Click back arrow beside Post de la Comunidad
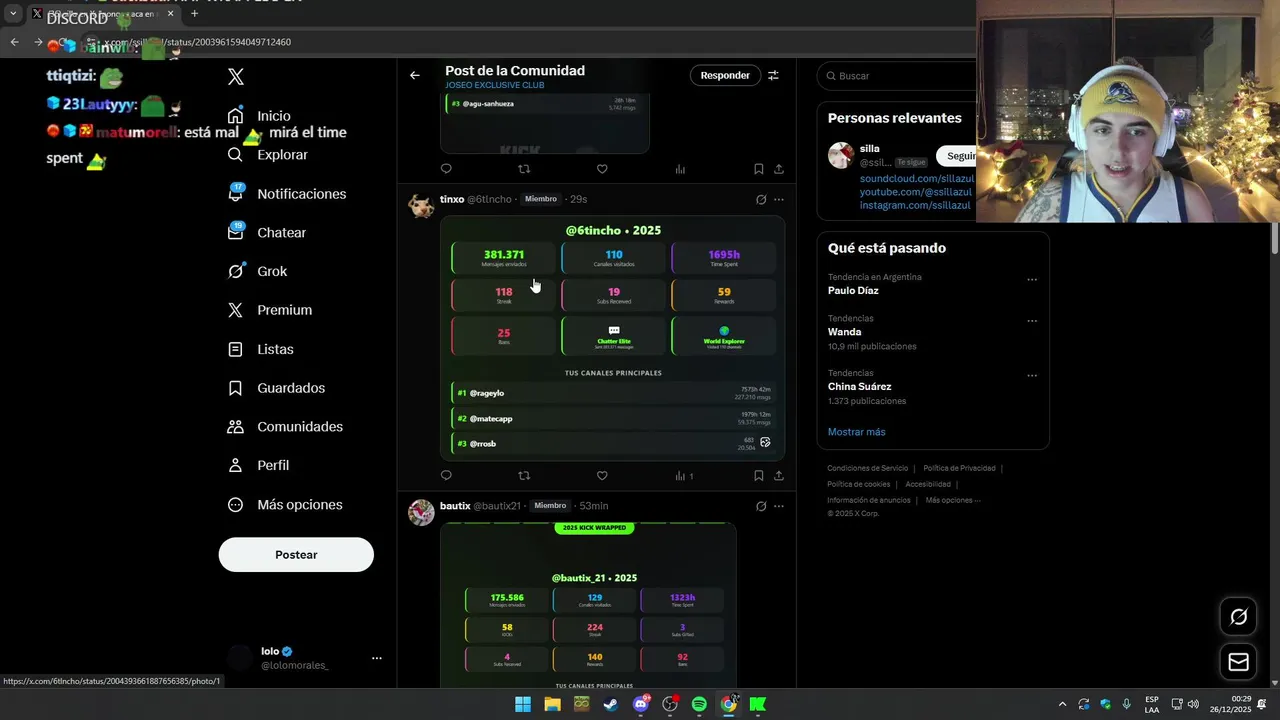1280x720 pixels. pos(415,75)
